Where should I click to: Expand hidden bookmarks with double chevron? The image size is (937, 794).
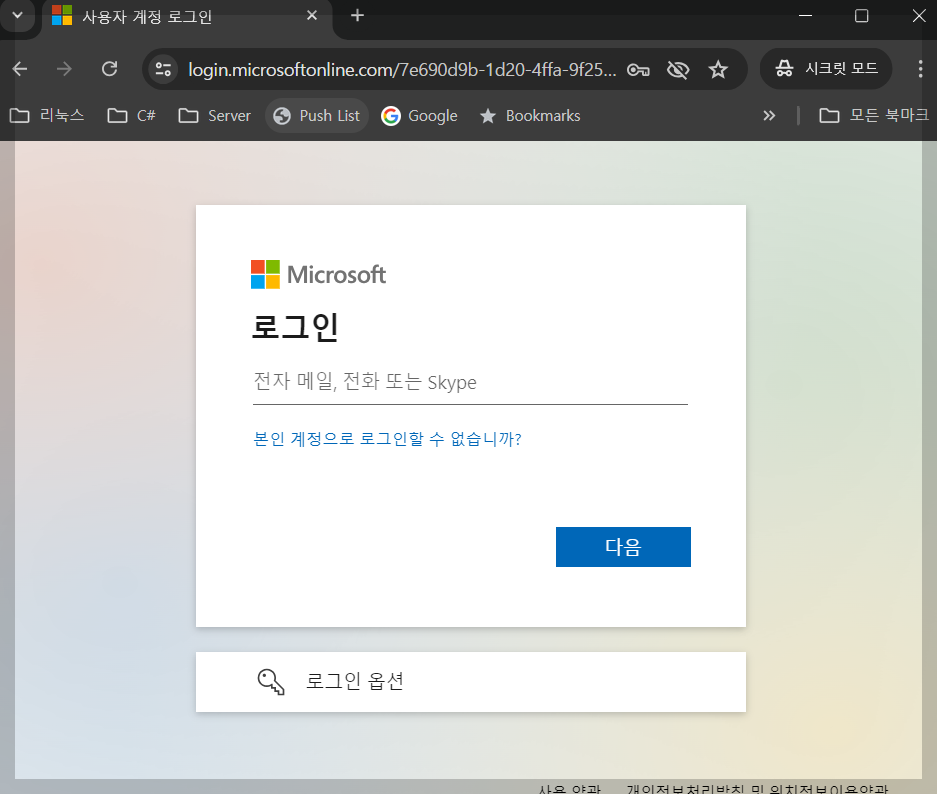769,115
